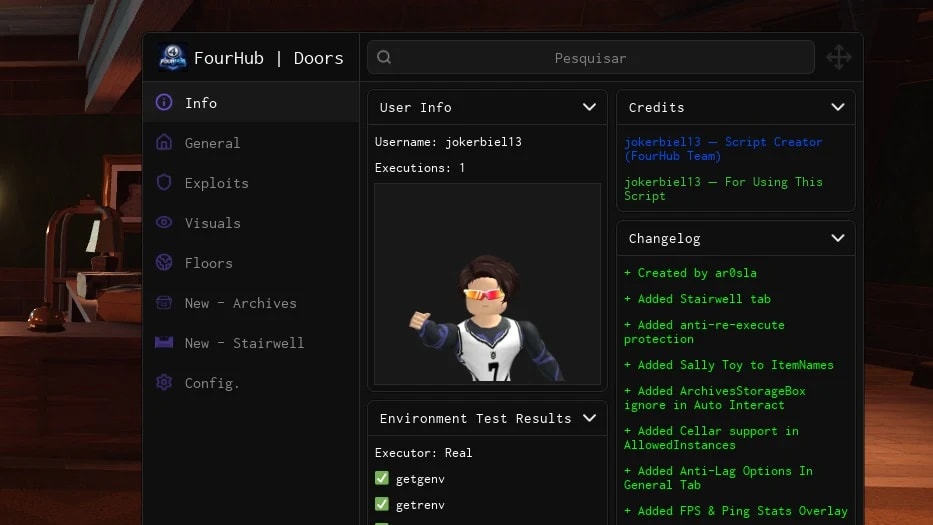This screenshot has width=933, height=525.
Task: Click the Changelog header label
Action: click(664, 238)
